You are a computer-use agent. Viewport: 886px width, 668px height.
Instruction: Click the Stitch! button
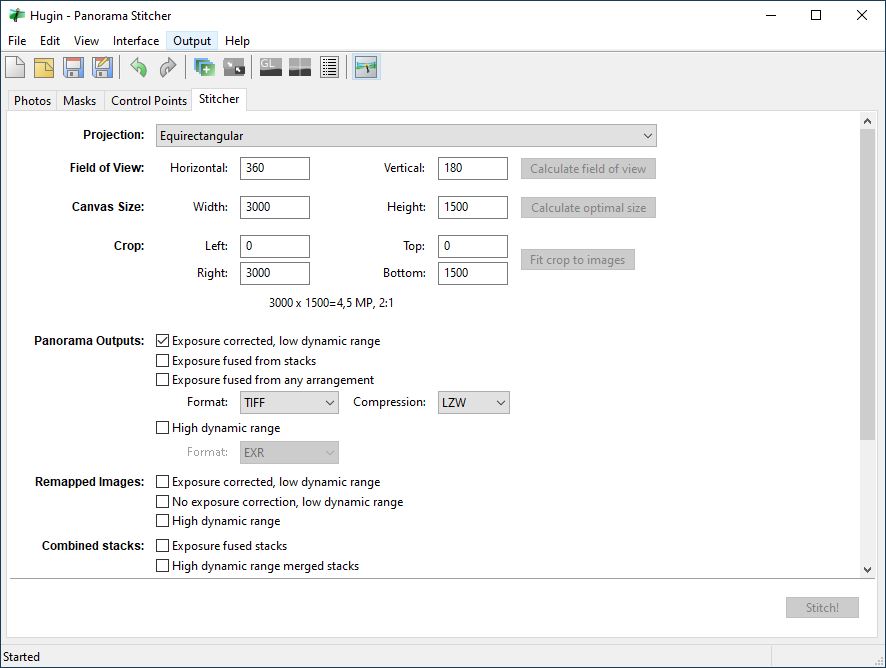(822, 608)
